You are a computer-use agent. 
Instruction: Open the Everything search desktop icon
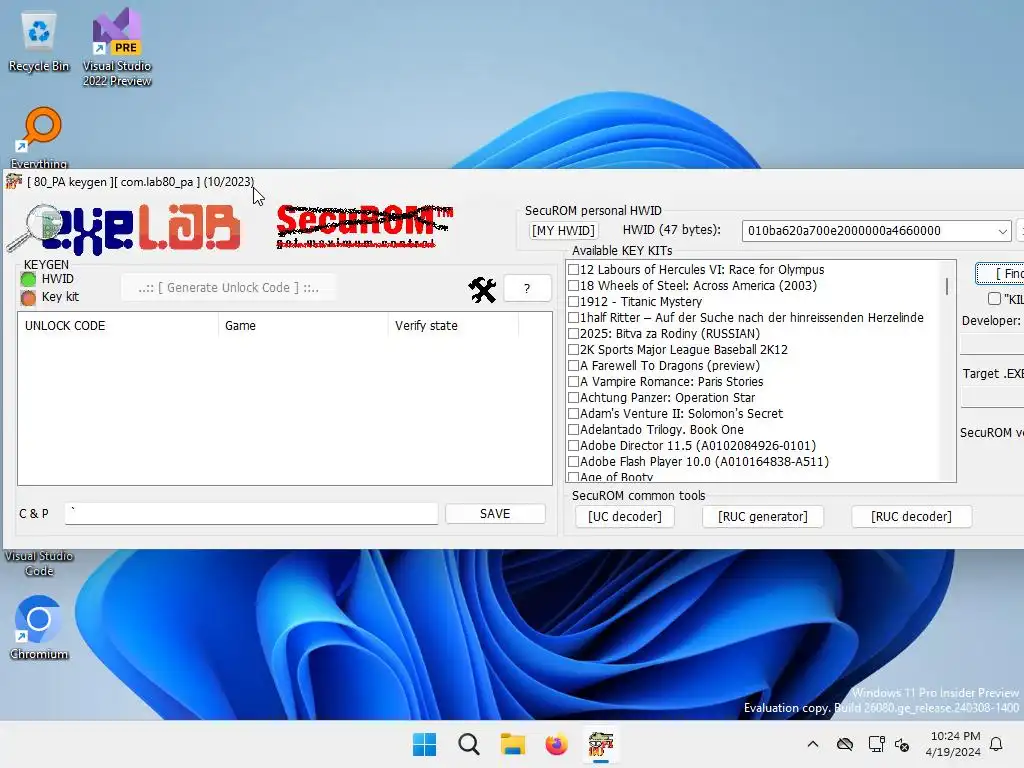tap(39, 137)
